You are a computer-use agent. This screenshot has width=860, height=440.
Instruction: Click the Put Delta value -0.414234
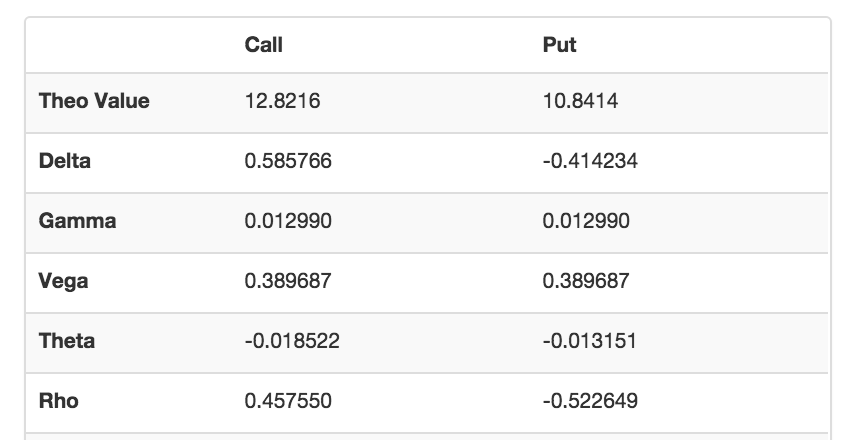pos(590,161)
